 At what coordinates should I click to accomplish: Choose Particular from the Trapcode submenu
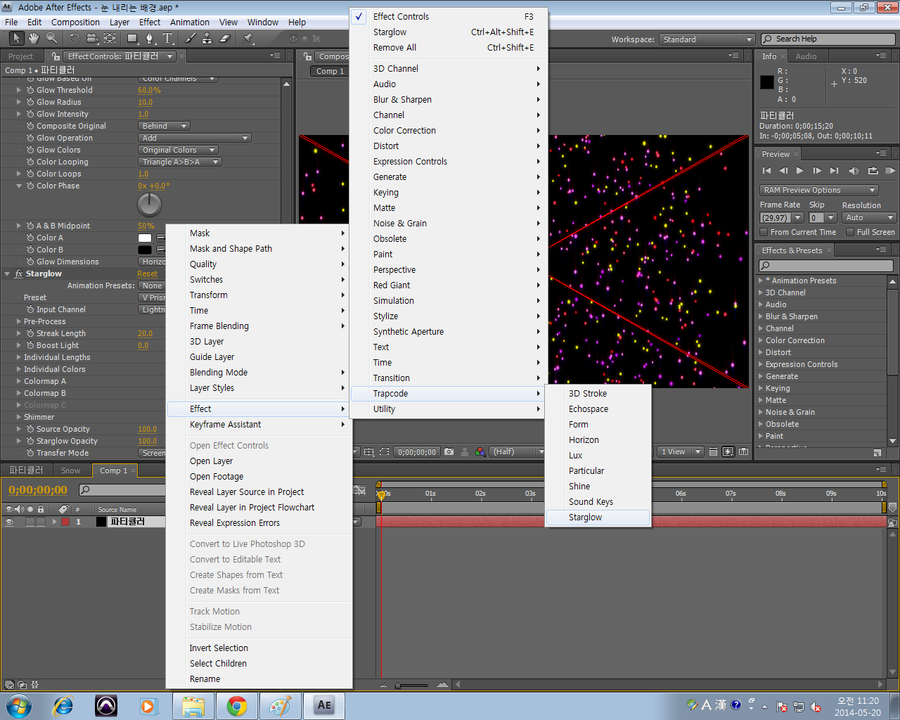pos(598,471)
